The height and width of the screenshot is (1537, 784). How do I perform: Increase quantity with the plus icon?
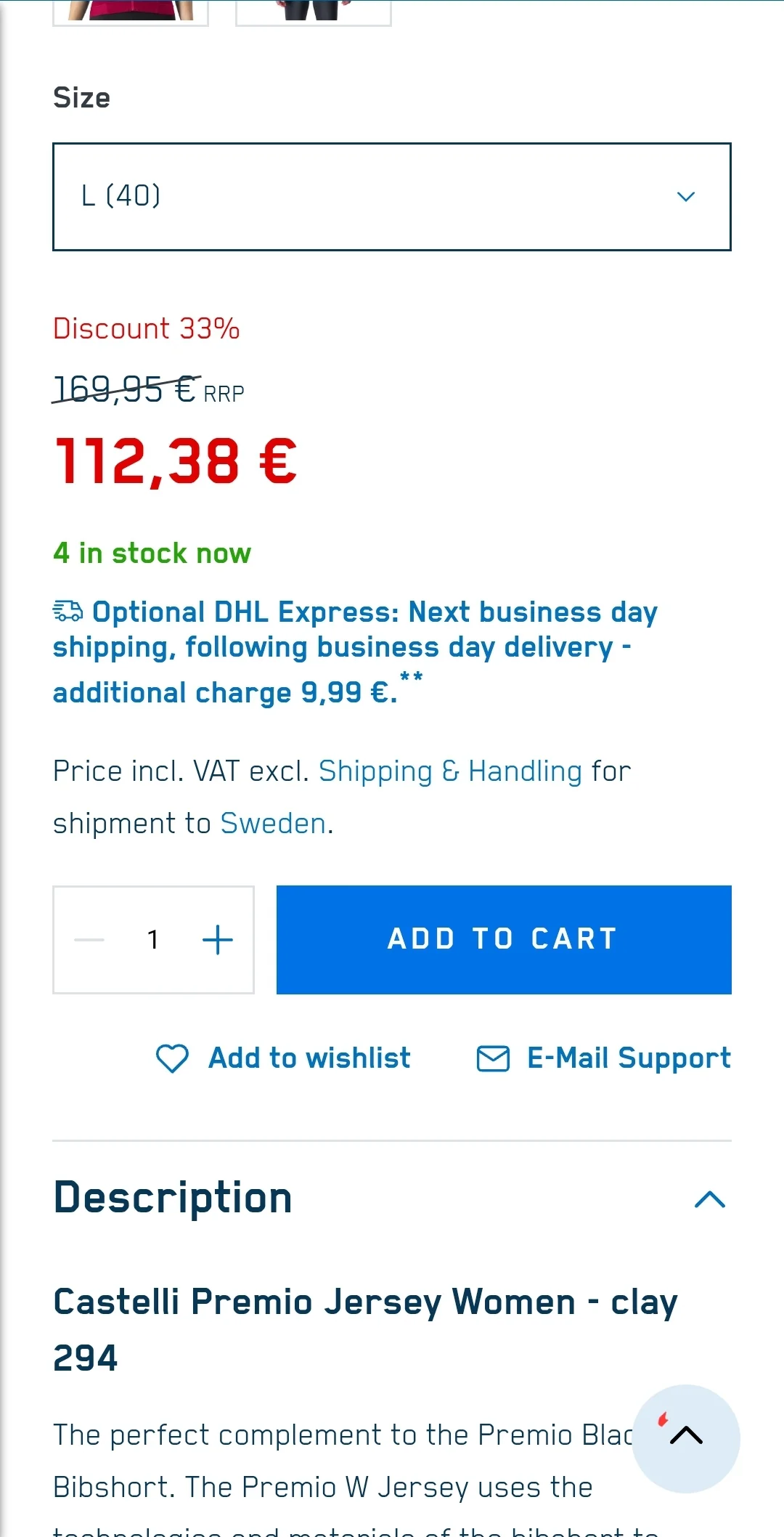point(217,940)
